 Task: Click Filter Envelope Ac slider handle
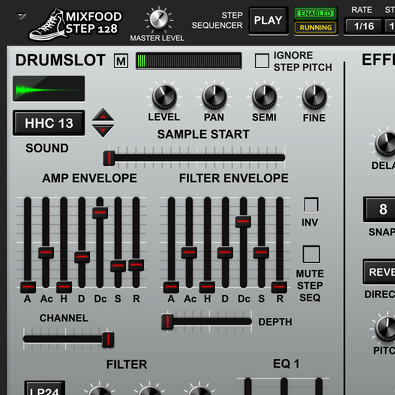(189, 253)
